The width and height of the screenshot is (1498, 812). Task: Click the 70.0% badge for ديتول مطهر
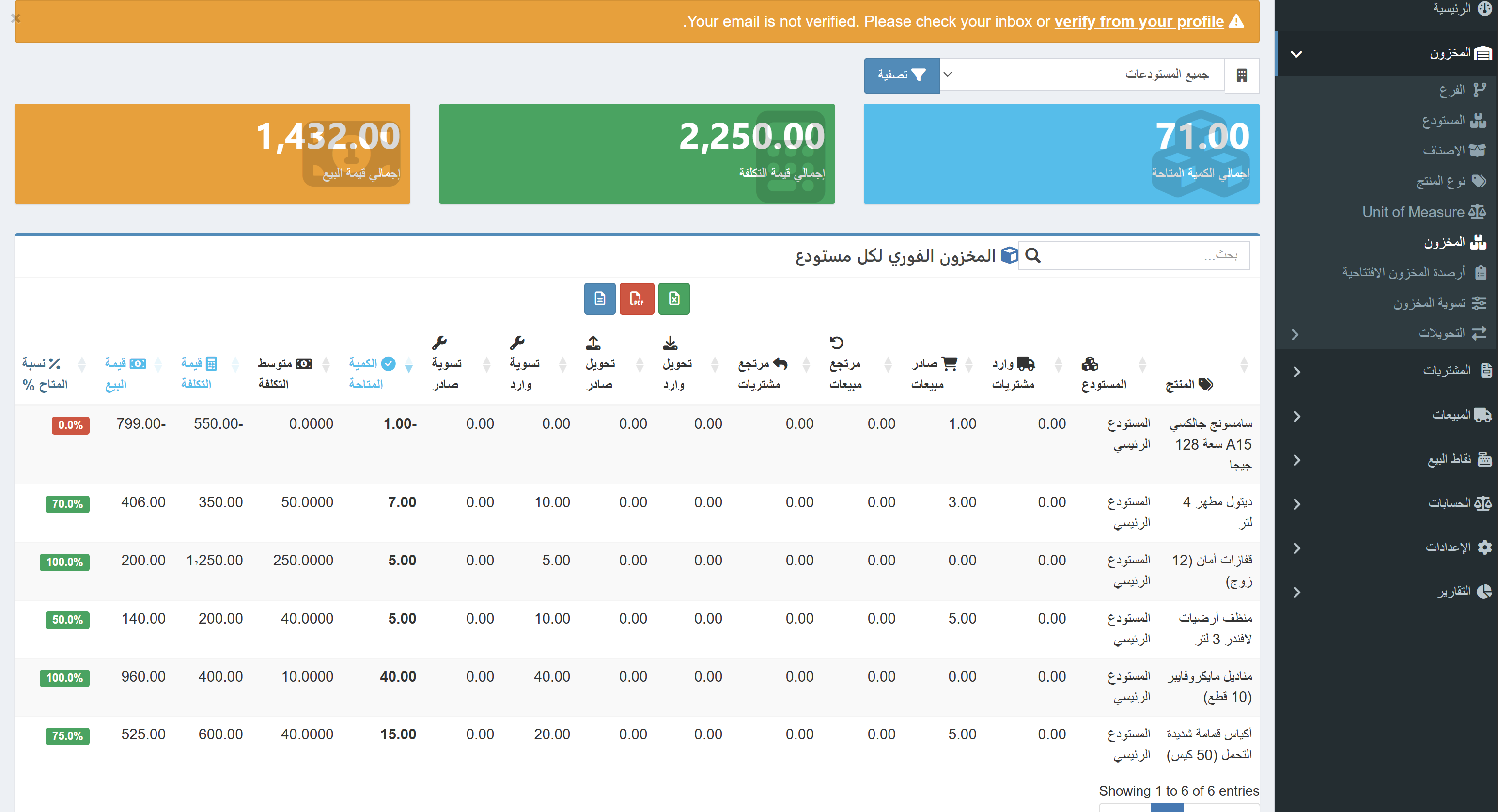point(67,504)
